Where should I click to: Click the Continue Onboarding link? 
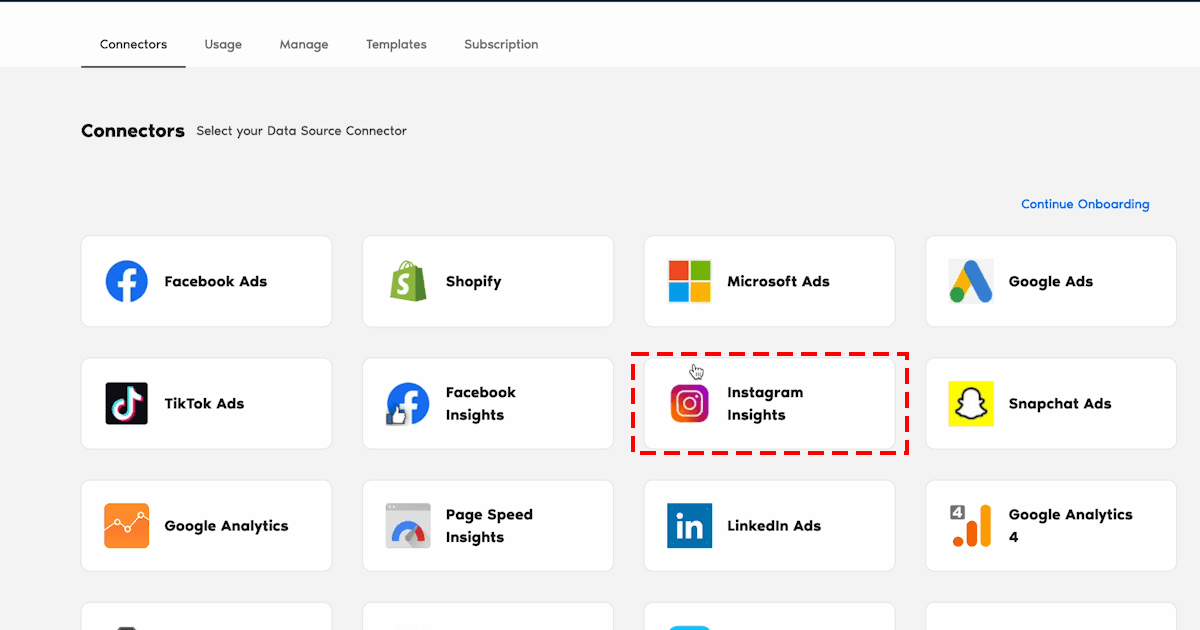coord(1085,204)
